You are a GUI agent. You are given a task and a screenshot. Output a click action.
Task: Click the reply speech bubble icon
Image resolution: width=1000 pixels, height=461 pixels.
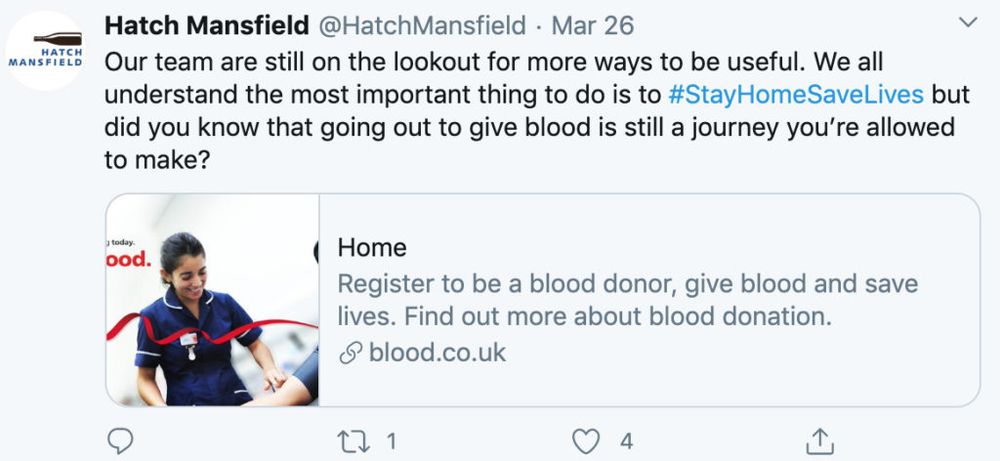pyautogui.click(x=120, y=441)
